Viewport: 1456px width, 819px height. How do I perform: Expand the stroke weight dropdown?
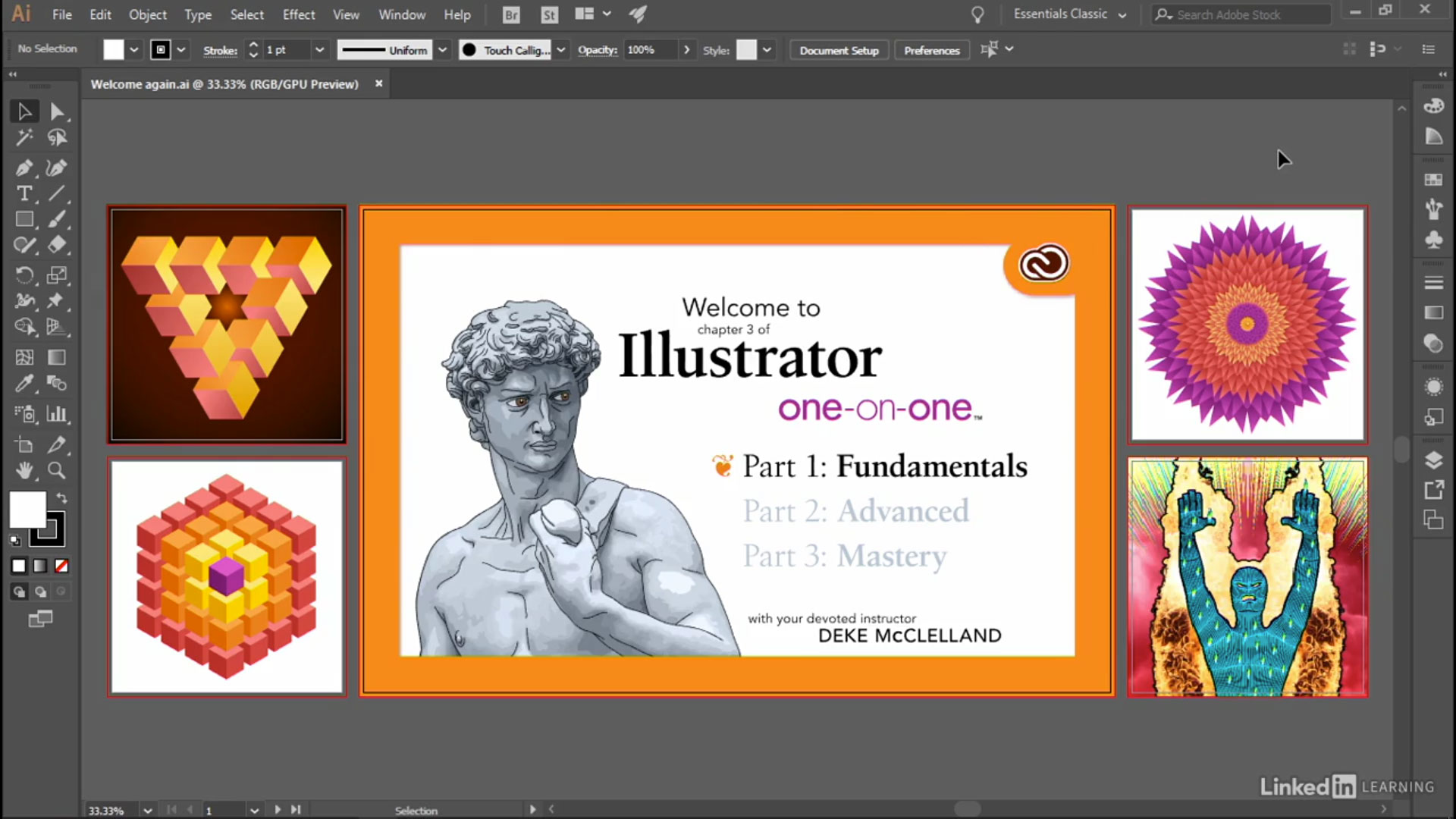click(319, 50)
